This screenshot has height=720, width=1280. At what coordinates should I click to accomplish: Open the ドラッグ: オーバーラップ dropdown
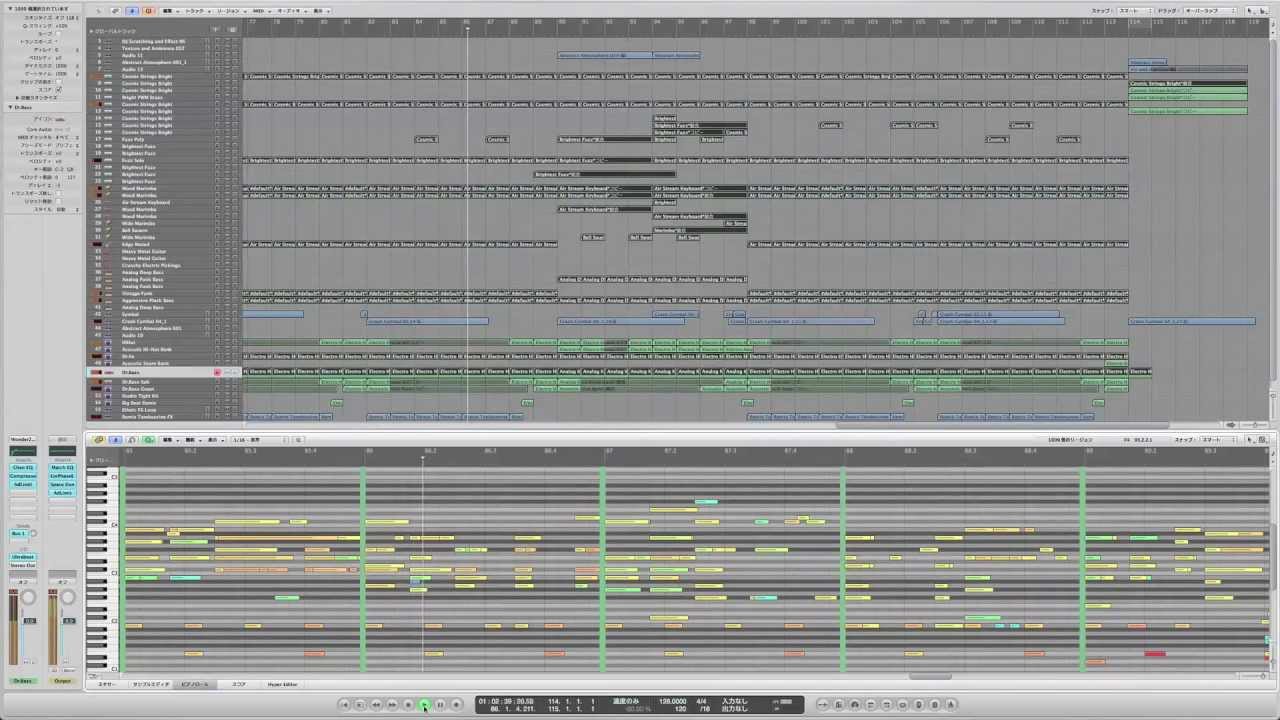[x=1210, y=11]
